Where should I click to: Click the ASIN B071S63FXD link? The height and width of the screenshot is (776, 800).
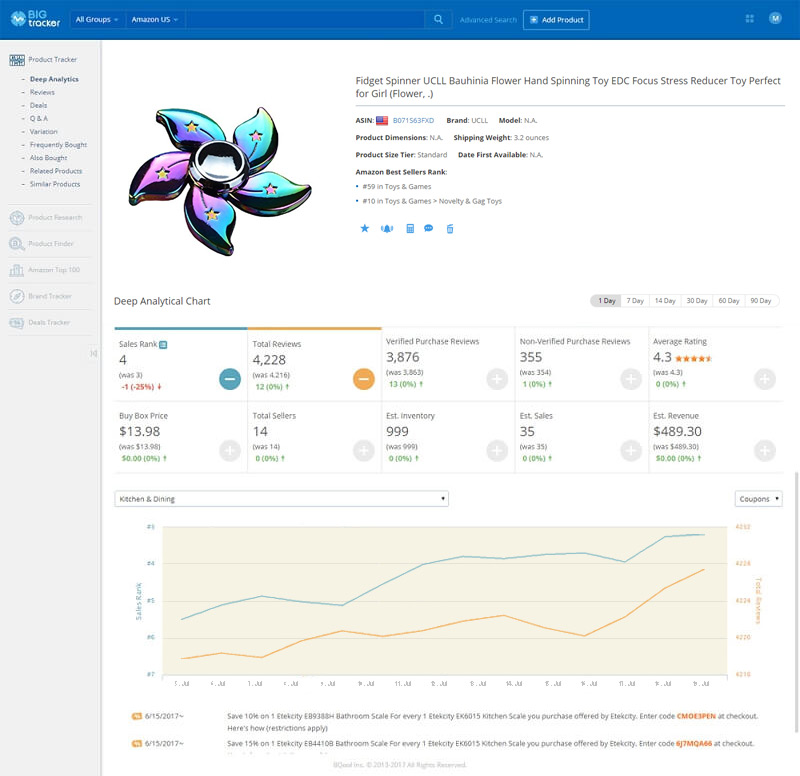click(x=413, y=120)
